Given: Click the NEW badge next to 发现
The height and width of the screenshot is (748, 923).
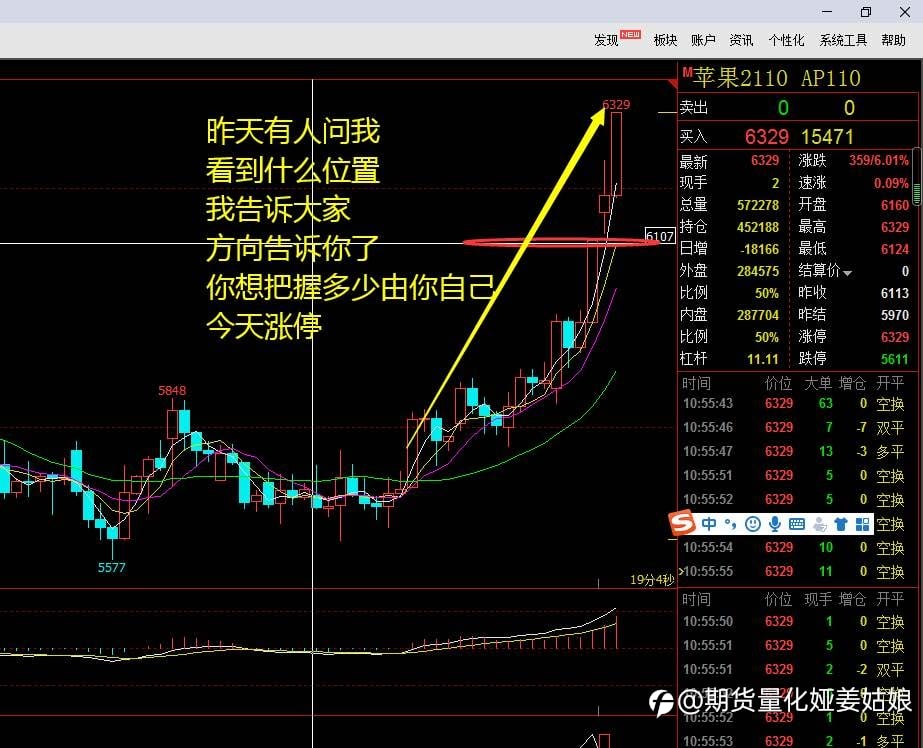Looking at the screenshot, I should [x=630, y=35].
